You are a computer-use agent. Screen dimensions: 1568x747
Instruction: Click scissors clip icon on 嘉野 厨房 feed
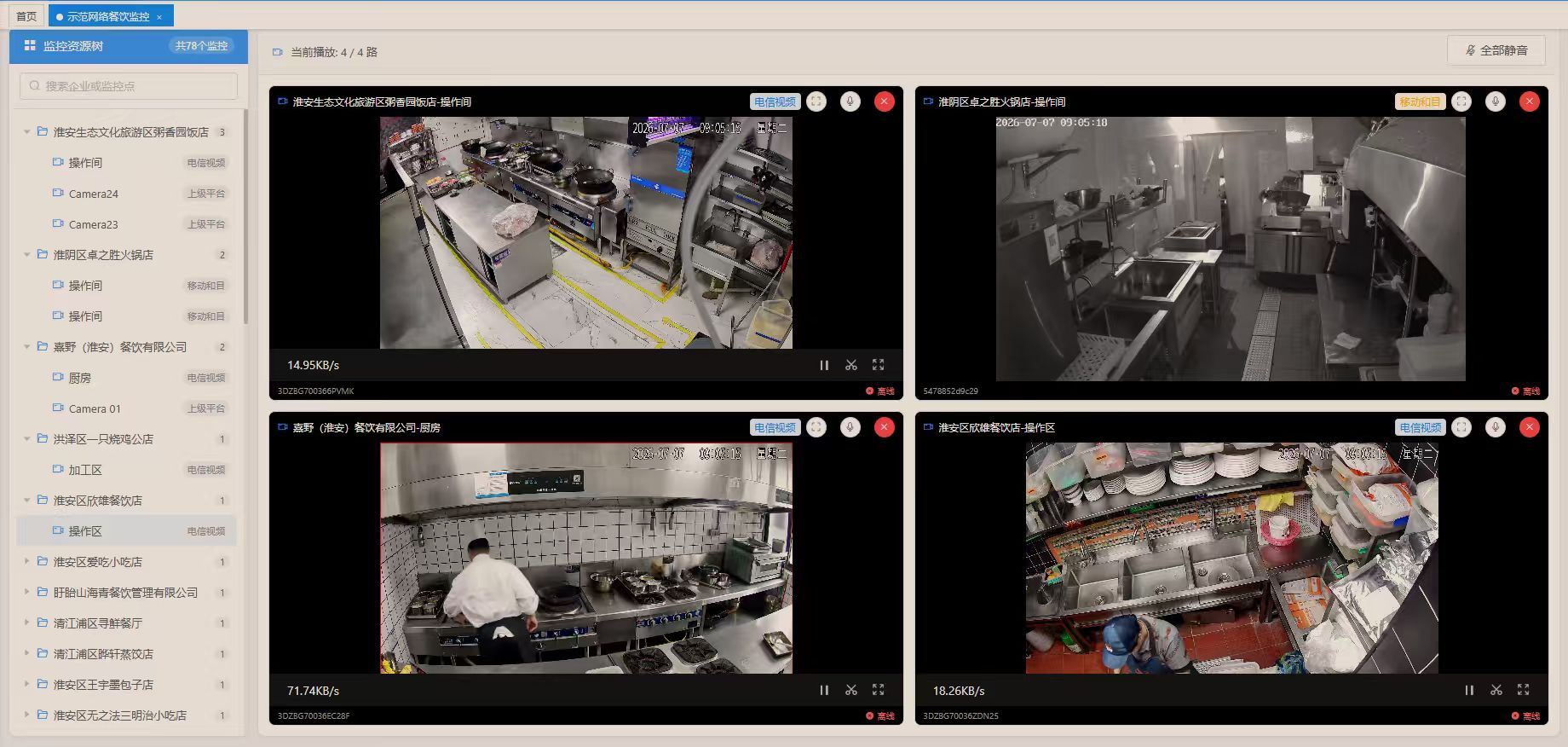851,690
